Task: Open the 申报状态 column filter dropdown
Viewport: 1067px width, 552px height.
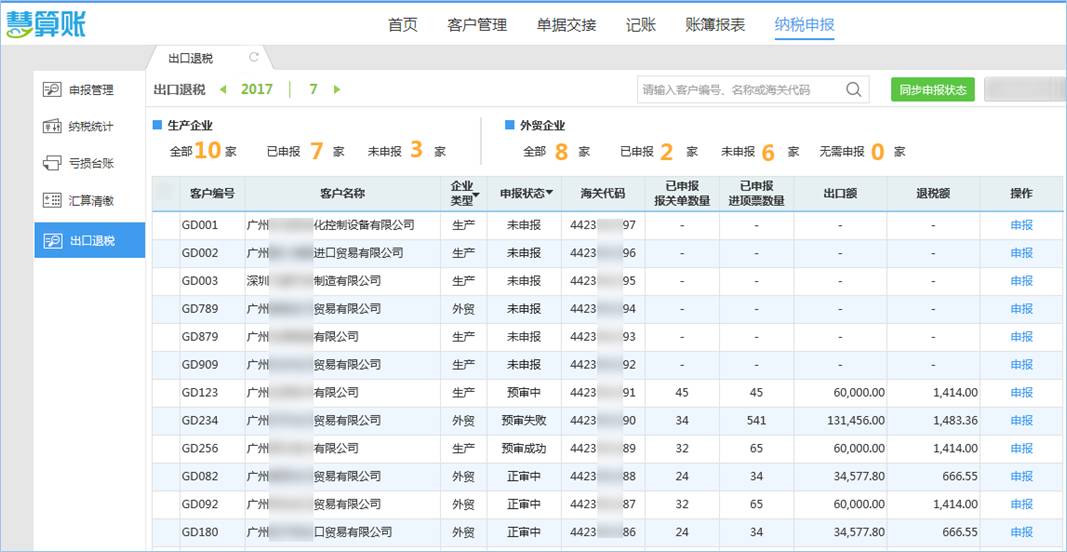Action: coord(550,193)
